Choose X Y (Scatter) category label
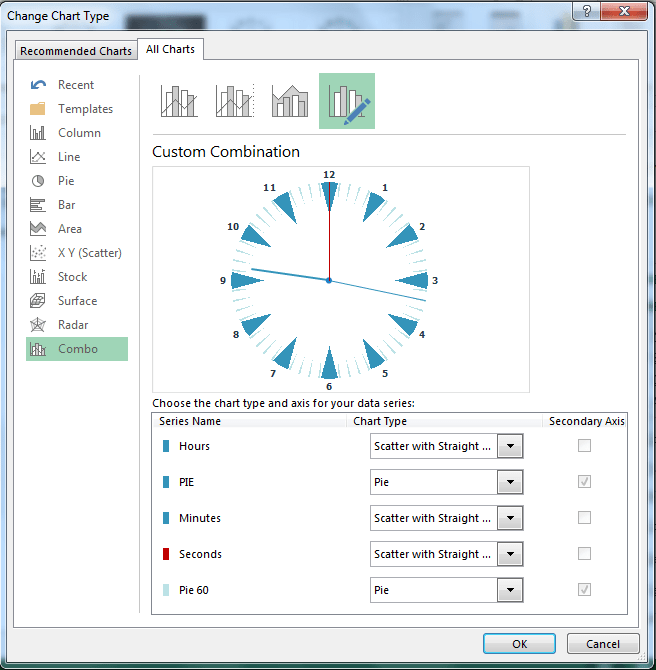 90,253
